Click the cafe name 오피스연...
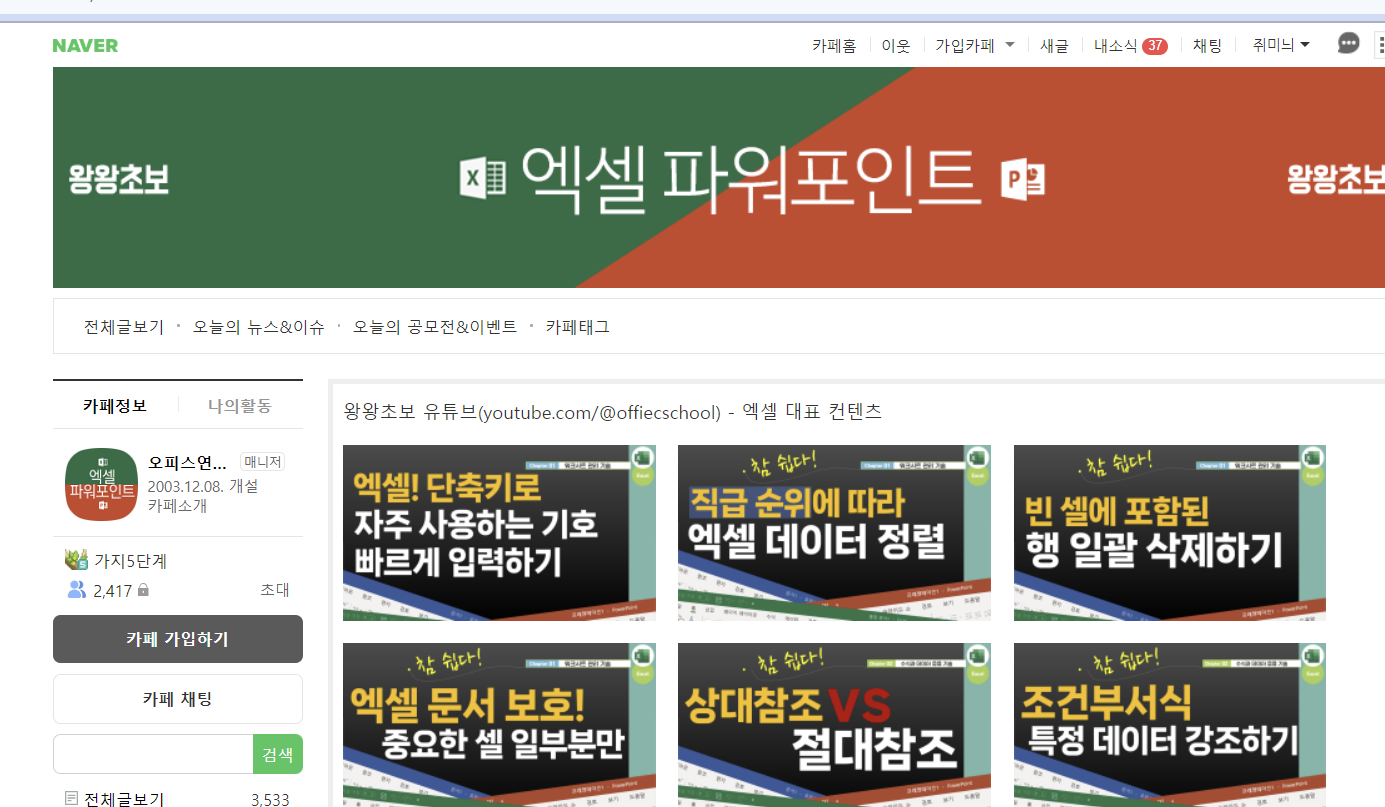This screenshot has width=1385, height=807. (187, 462)
